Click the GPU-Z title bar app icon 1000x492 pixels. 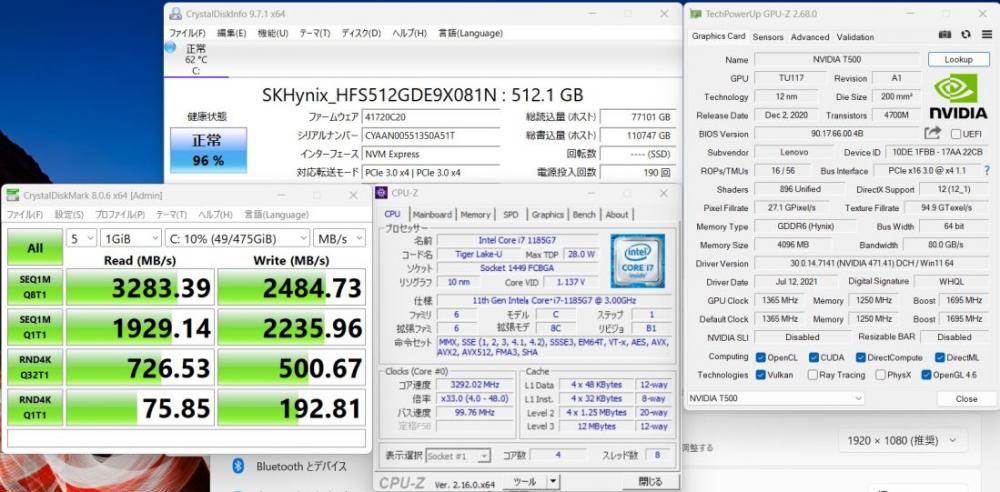click(x=695, y=13)
